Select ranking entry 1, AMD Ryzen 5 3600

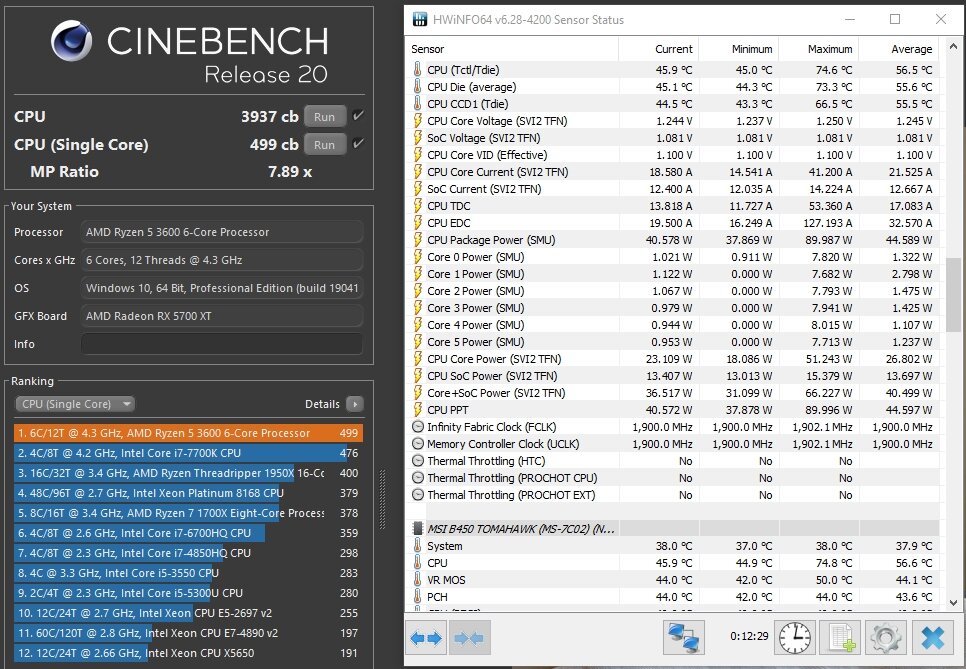[x=189, y=433]
